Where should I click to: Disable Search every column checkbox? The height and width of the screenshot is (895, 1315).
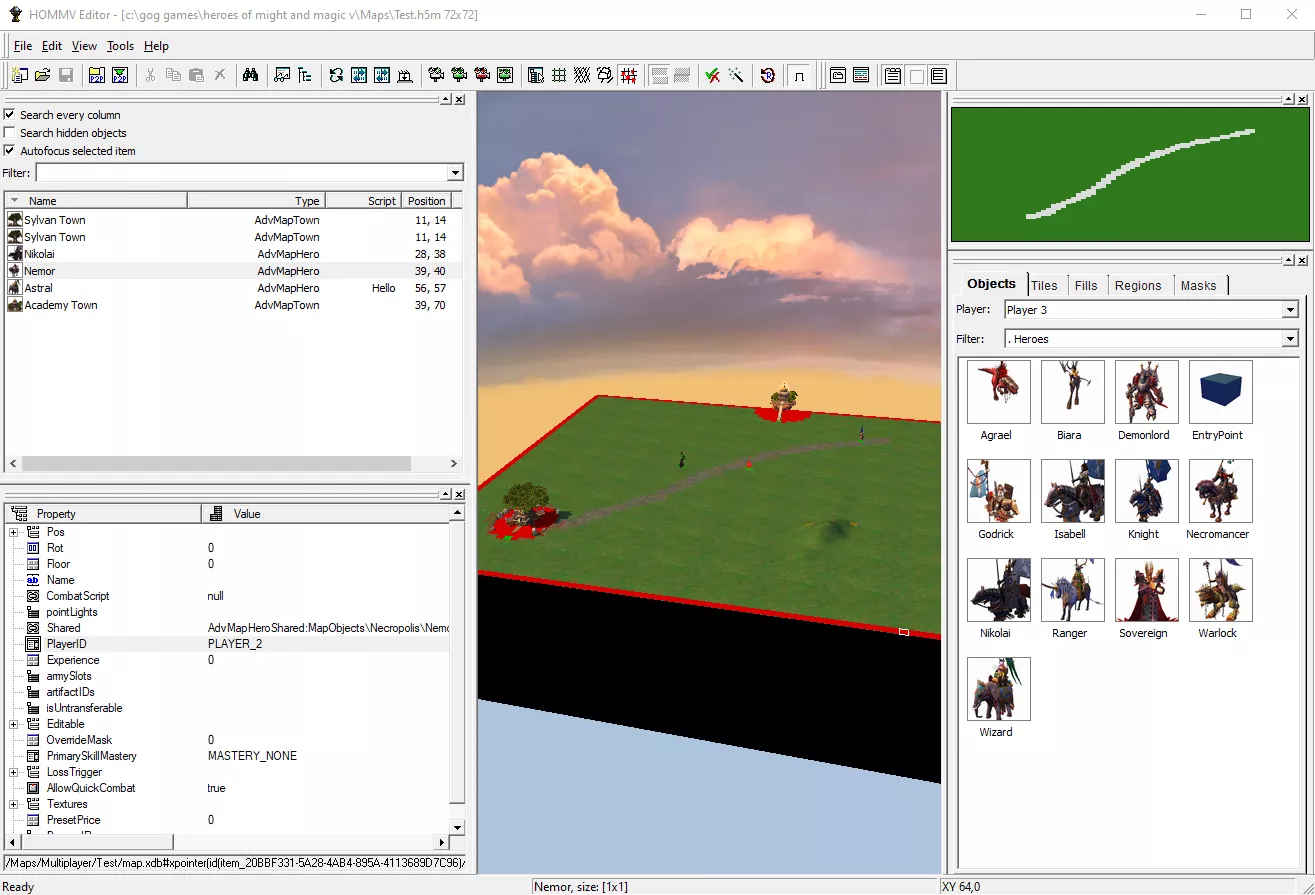tap(10, 115)
